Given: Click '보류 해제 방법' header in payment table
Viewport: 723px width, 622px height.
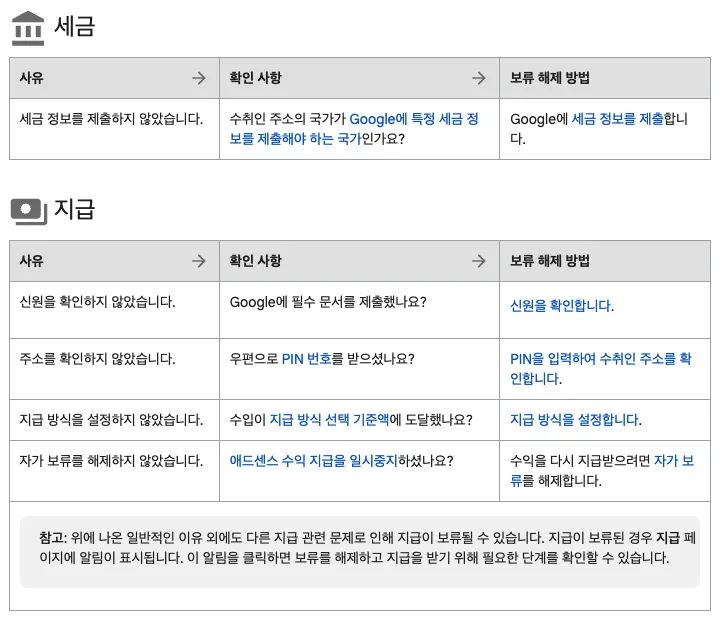Looking at the screenshot, I should click(550, 261).
